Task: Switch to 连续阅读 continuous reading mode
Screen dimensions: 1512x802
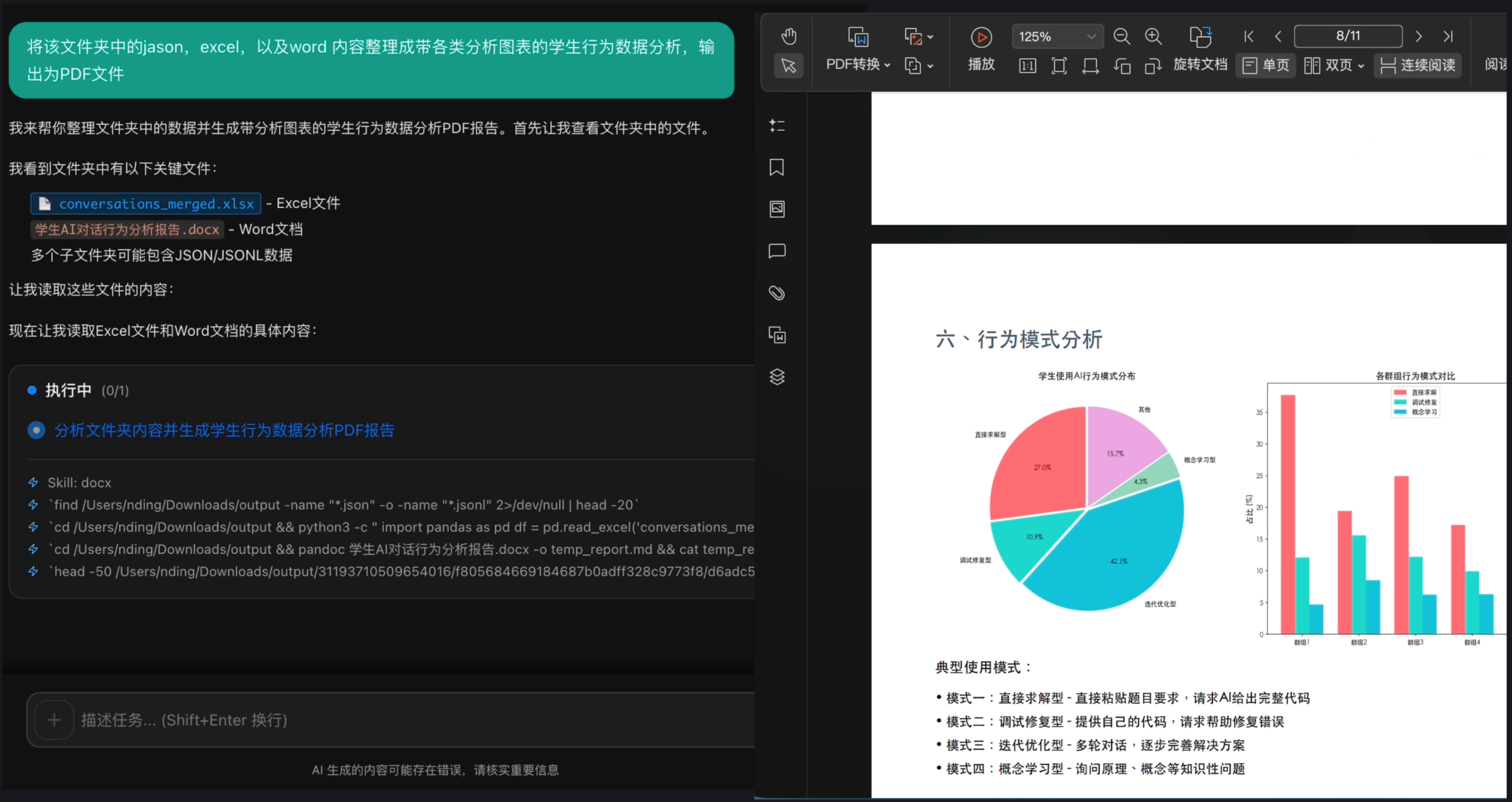Action: point(1418,65)
